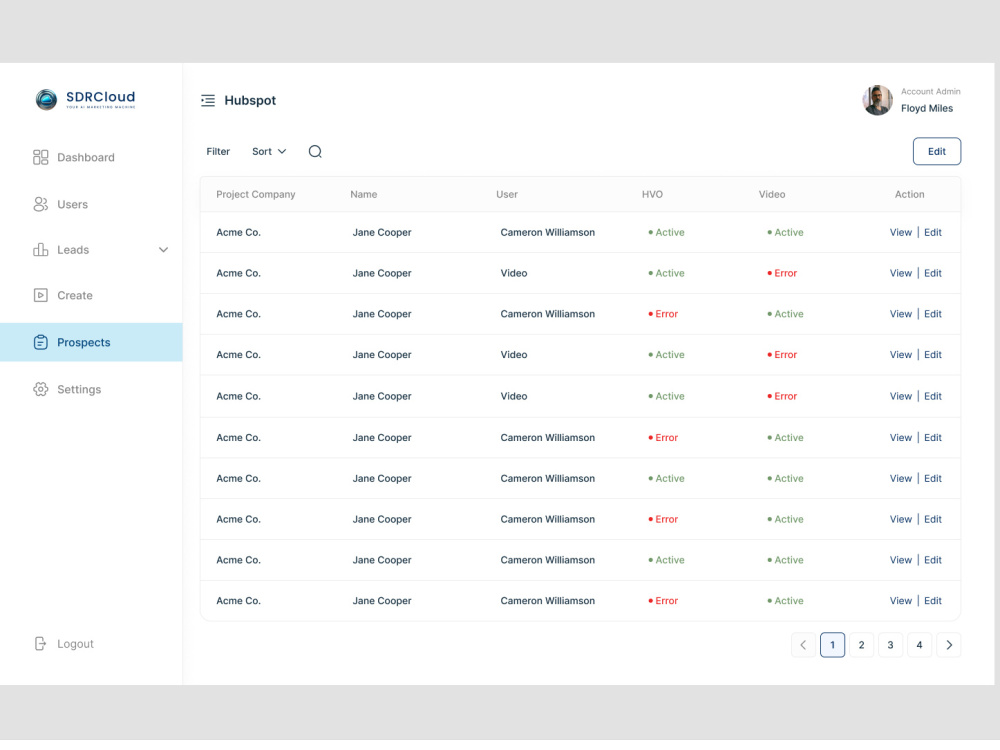Click user Video cell in fourth row
The width and height of the screenshot is (1000, 750).
pyautogui.click(x=514, y=355)
